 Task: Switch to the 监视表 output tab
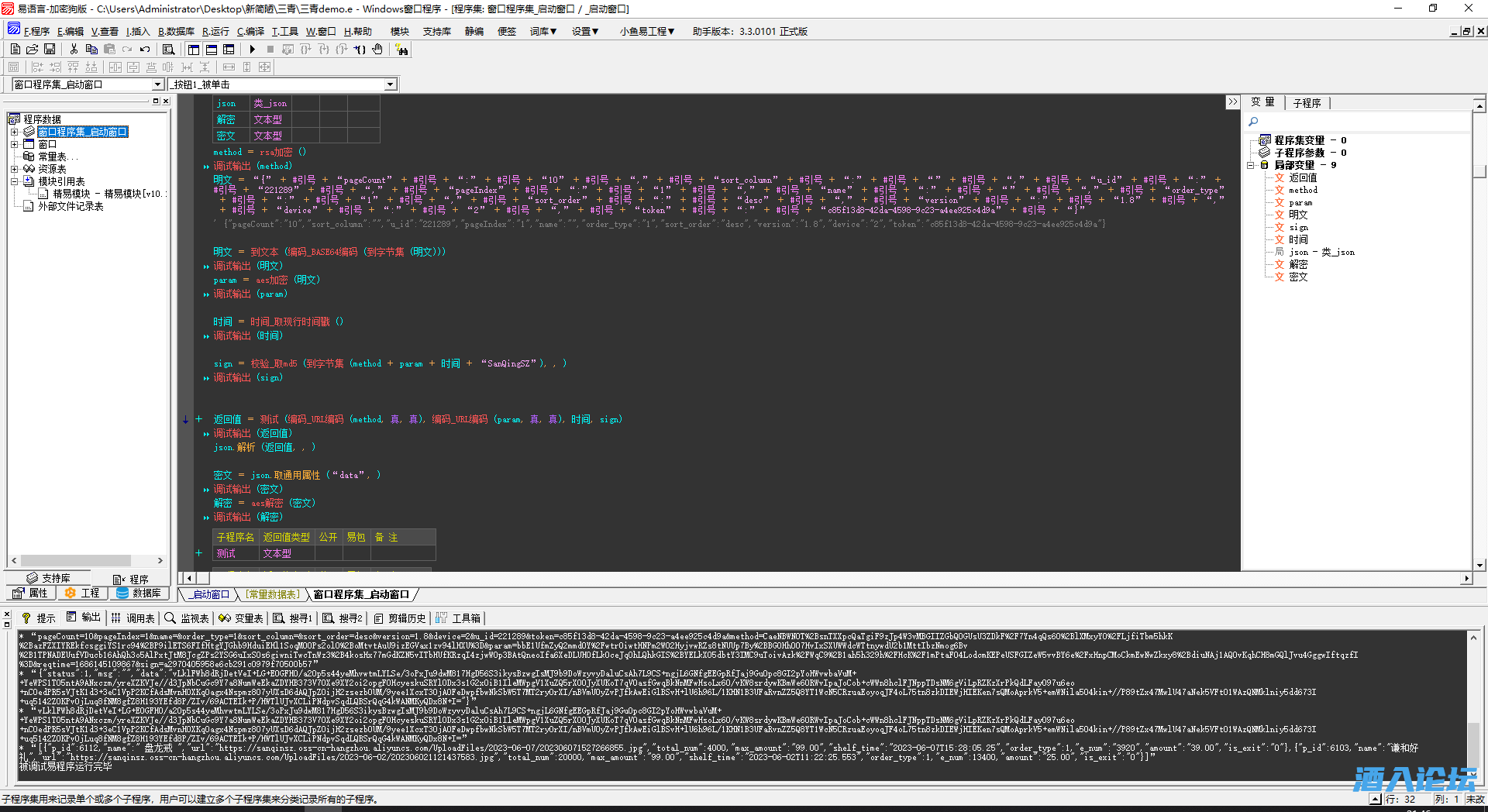[x=188, y=618]
